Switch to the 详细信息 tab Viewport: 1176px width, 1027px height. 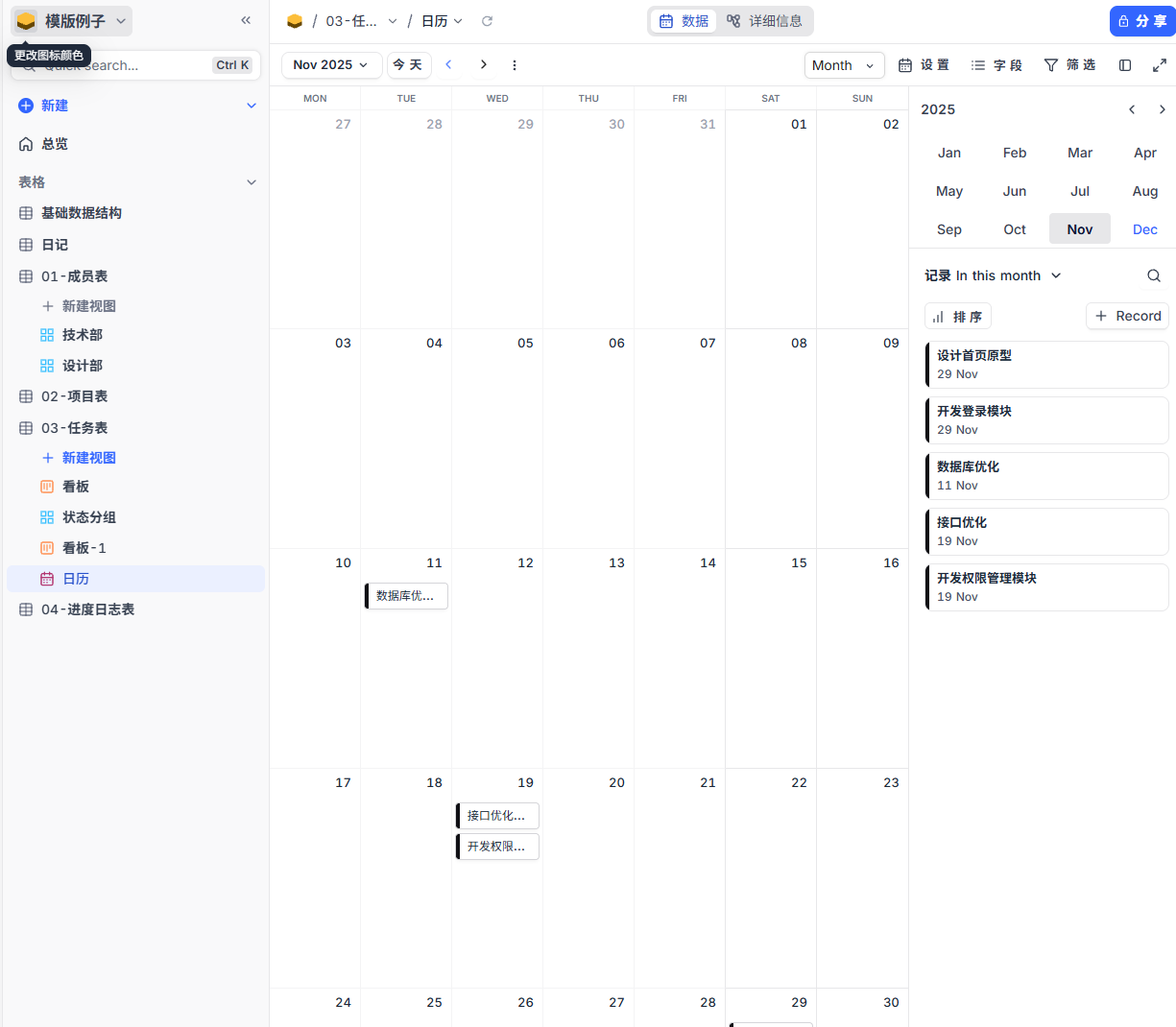click(x=765, y=21)
